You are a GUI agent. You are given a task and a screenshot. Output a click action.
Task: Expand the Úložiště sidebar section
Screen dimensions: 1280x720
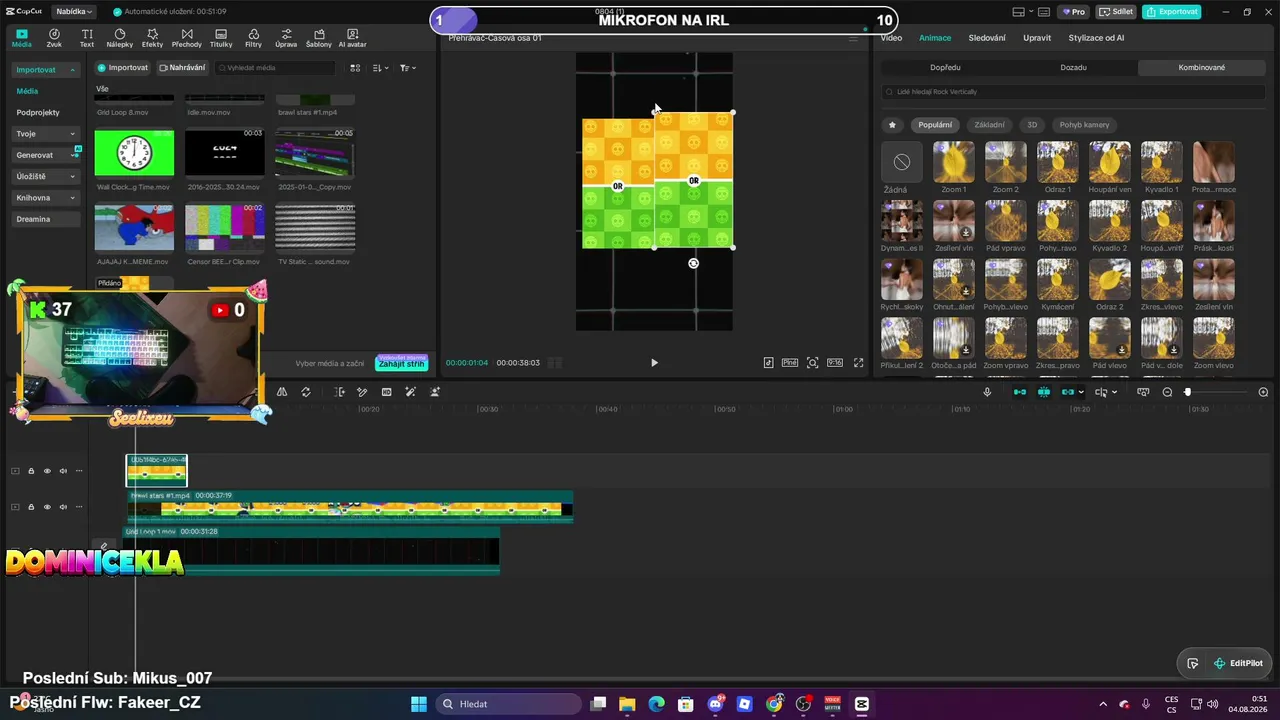pyautogui.click(x=47, y=176)
